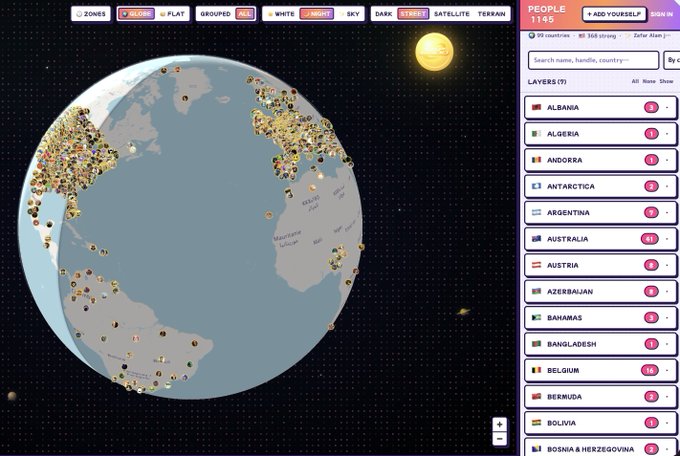Image resolution: width=680 pixels, height=456 pixels.
Task: Select the BERMUDA layer name
Action: coord(565,397)
